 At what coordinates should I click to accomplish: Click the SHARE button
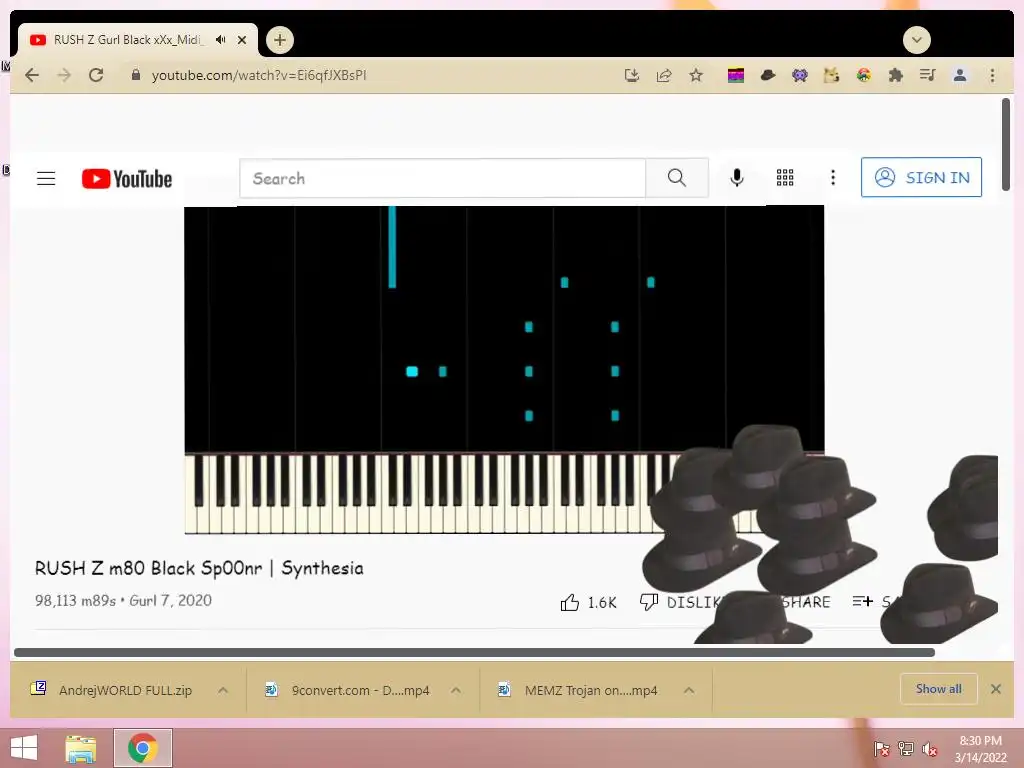[x=805, y=602]
